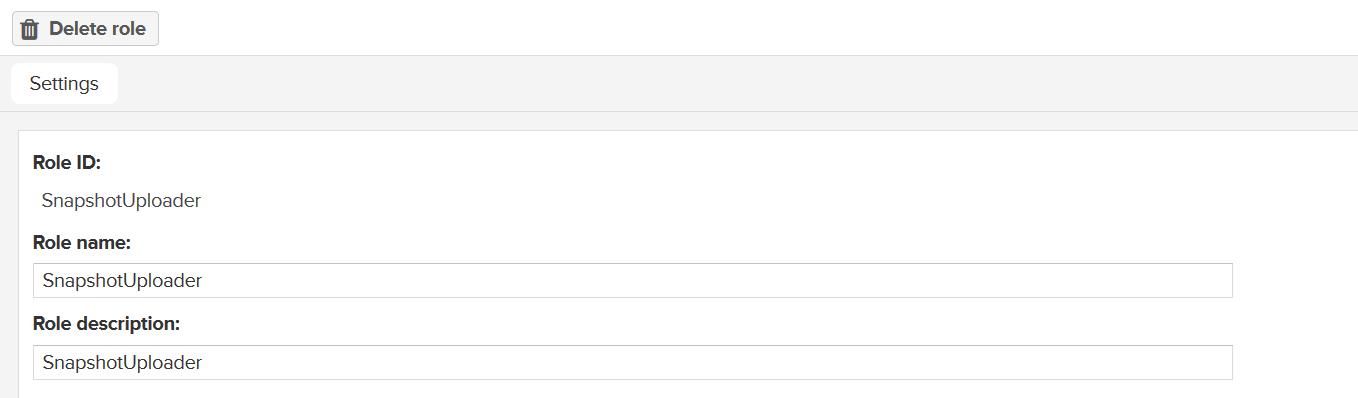This screenshot has width=1358, height=398.
Task: Click SnapshotUploader text inside Role name field
Action: point(122,280)
